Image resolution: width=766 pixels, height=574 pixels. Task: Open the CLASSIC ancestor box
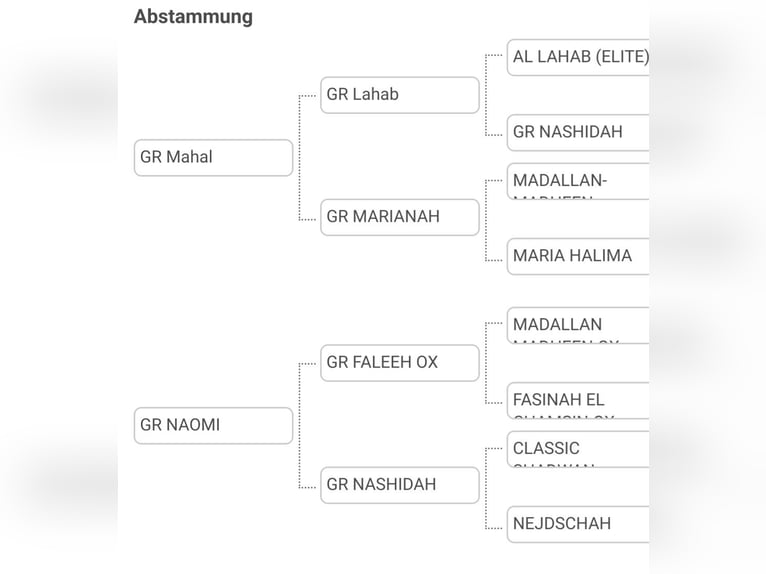578,449
